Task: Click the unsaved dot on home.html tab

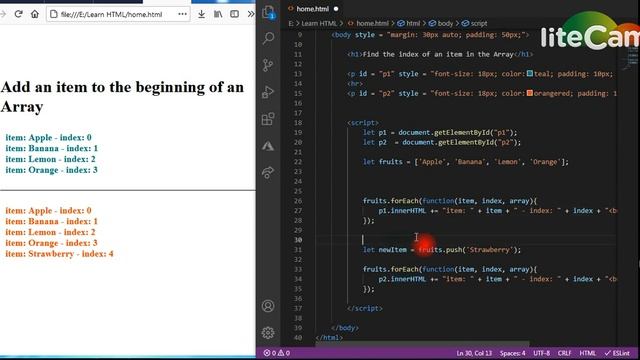Action: pyautogui.click(x=336, y=9)
